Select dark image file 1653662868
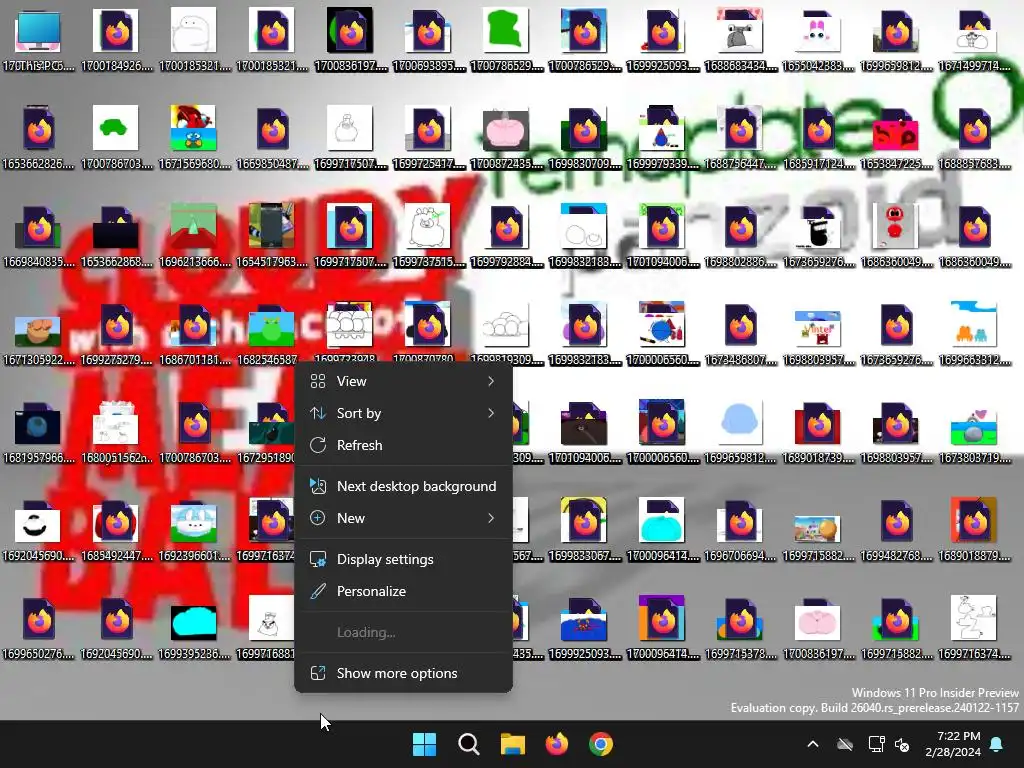This screenshot has height=768, width=1024. [116, 236]
